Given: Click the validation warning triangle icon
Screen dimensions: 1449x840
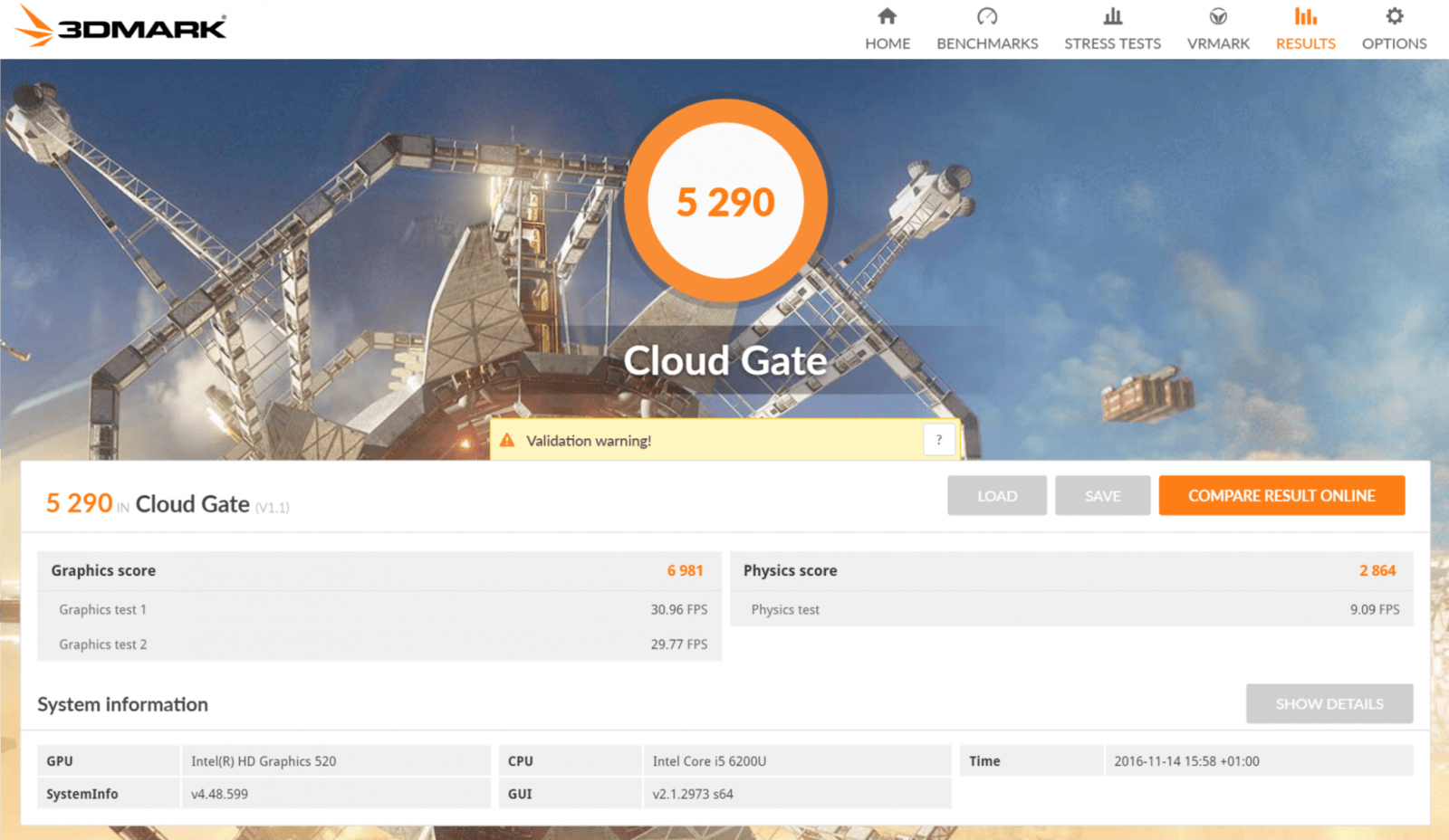Looking at the screenshot, I should 507,440.
